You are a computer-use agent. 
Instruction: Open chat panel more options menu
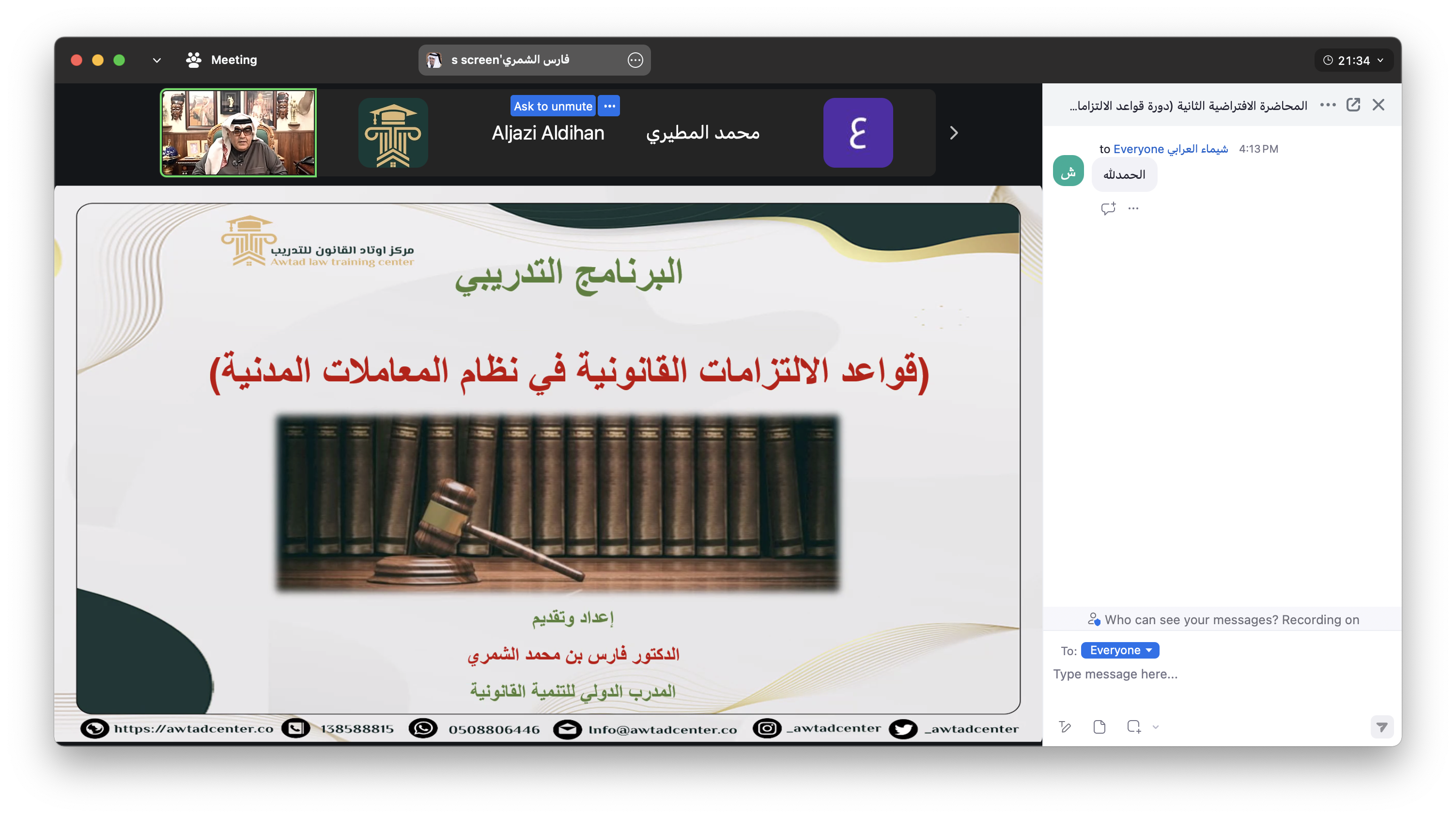click(x=1328, y=105)
